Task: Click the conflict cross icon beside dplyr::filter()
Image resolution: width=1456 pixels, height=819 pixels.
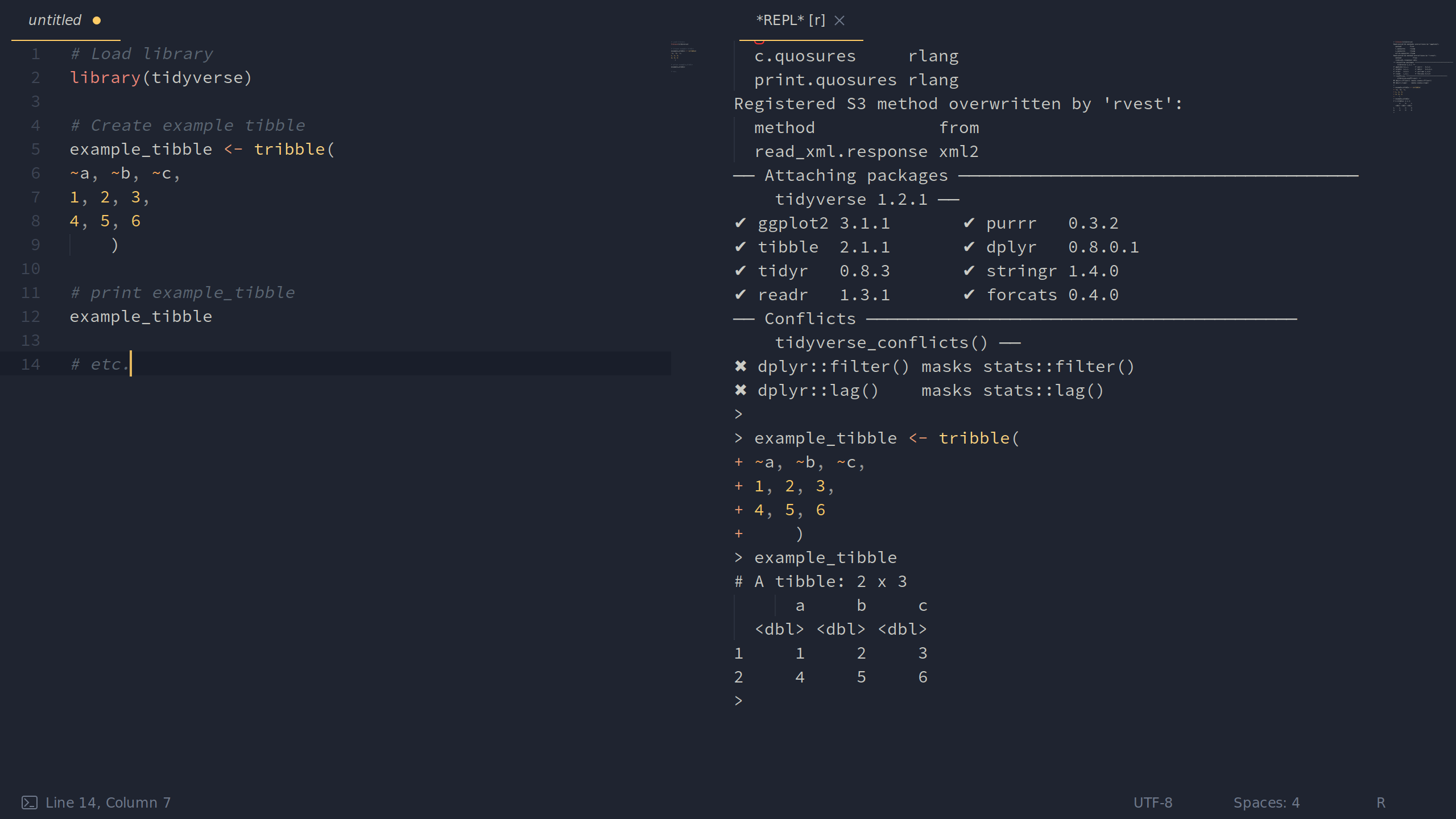Action: 741,366
